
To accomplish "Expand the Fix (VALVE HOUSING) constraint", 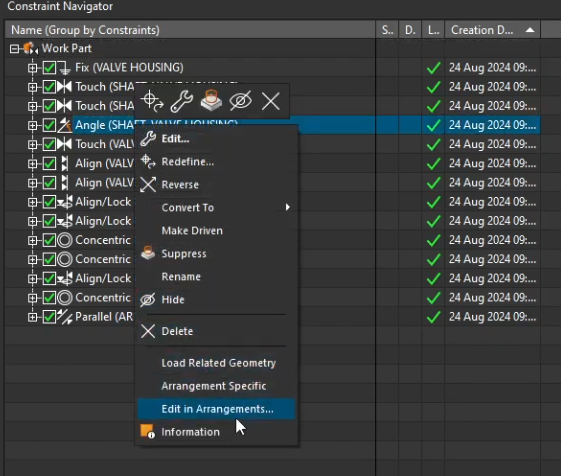I will click(x=33, y=68).
